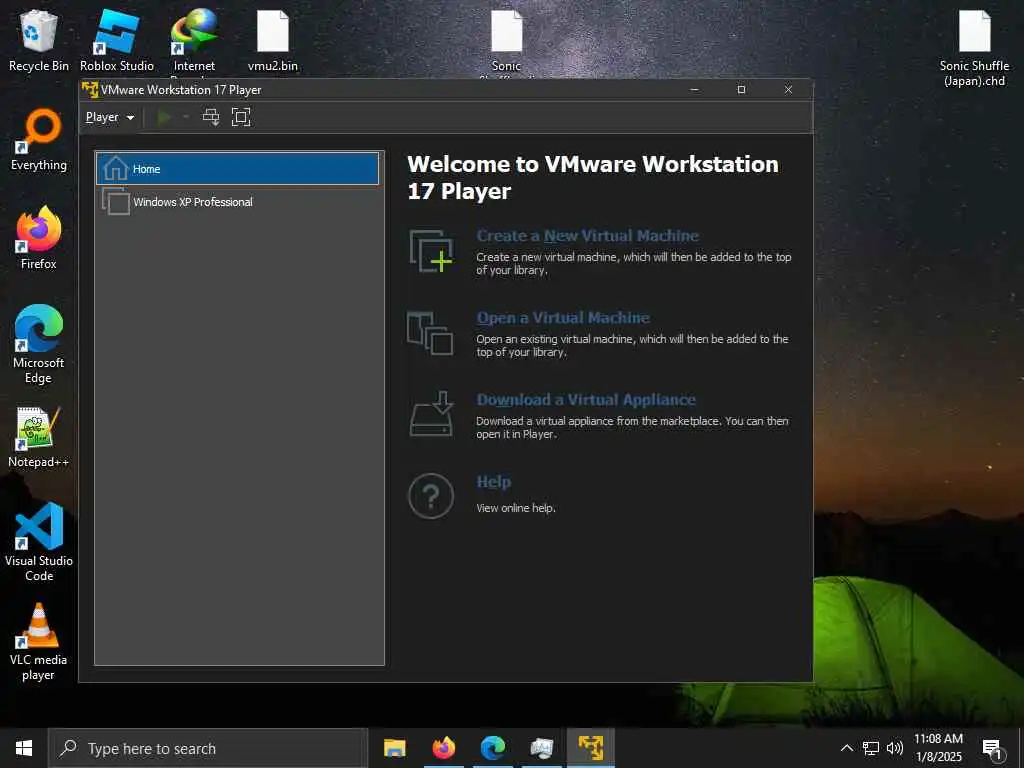Viewport: 1024px width, 768px height.
Task: Select the Recycle Bin desktop icon
Action: 39,40
